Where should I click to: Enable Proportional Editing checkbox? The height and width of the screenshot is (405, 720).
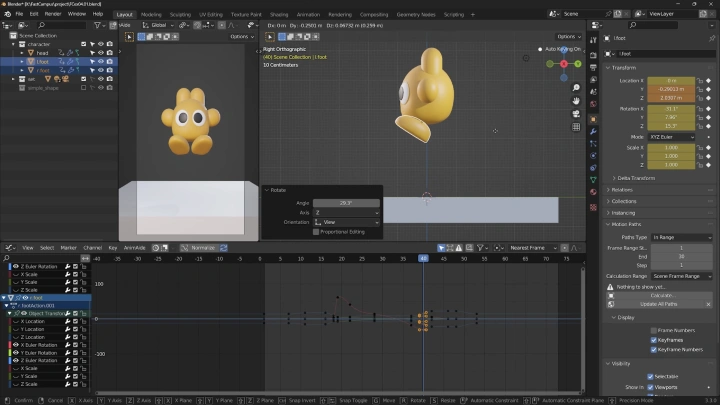click(316, 232)
